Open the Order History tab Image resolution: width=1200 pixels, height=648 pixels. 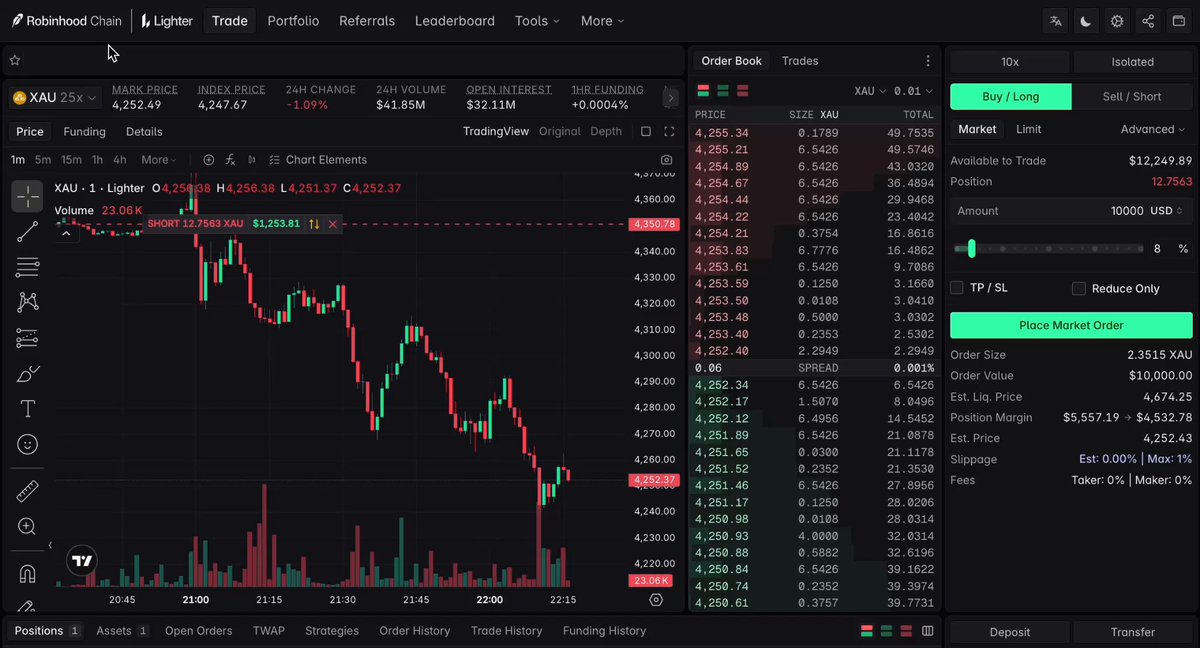(x=415, y=631)
